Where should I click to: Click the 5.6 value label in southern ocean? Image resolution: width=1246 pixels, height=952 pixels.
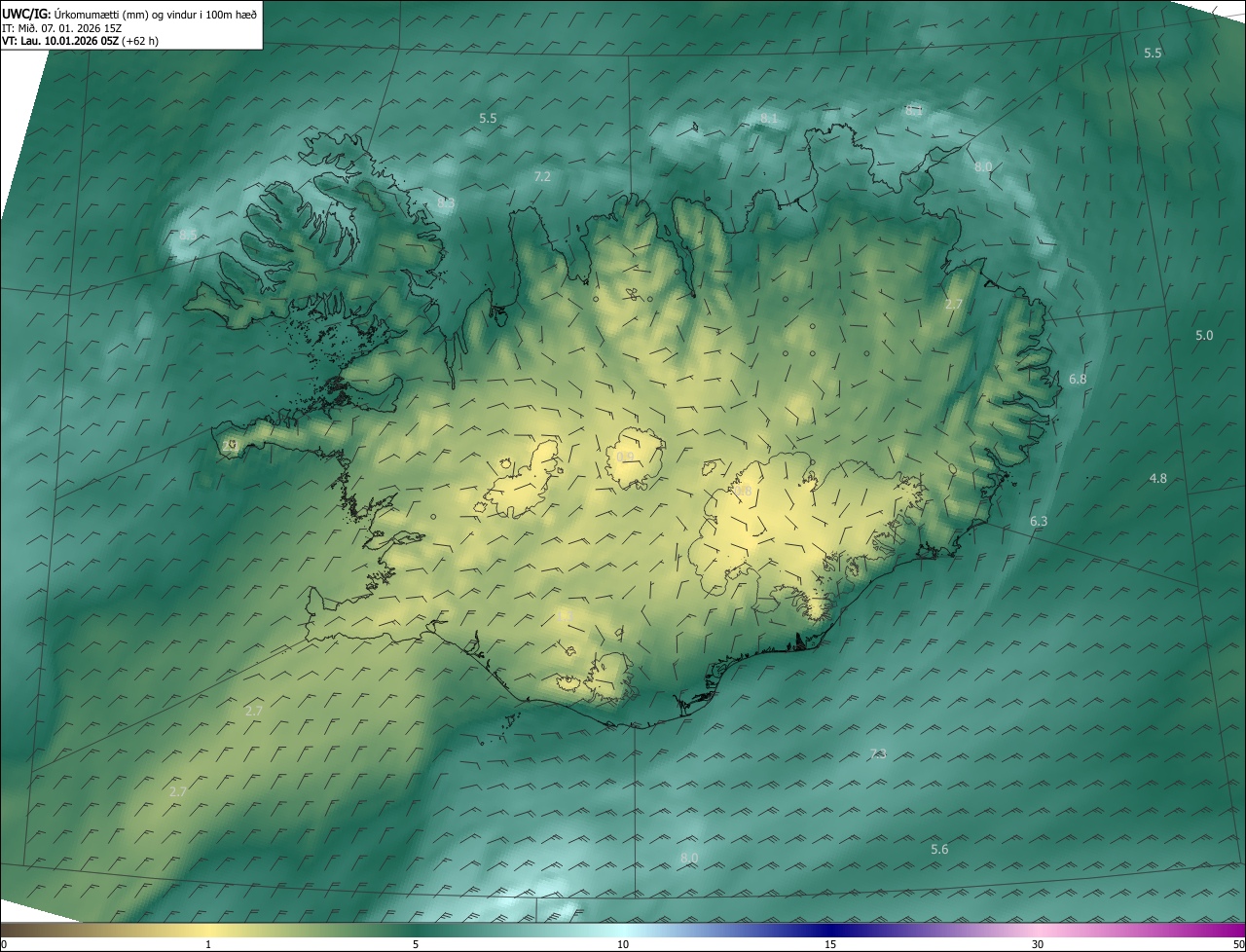click(938, 849)
